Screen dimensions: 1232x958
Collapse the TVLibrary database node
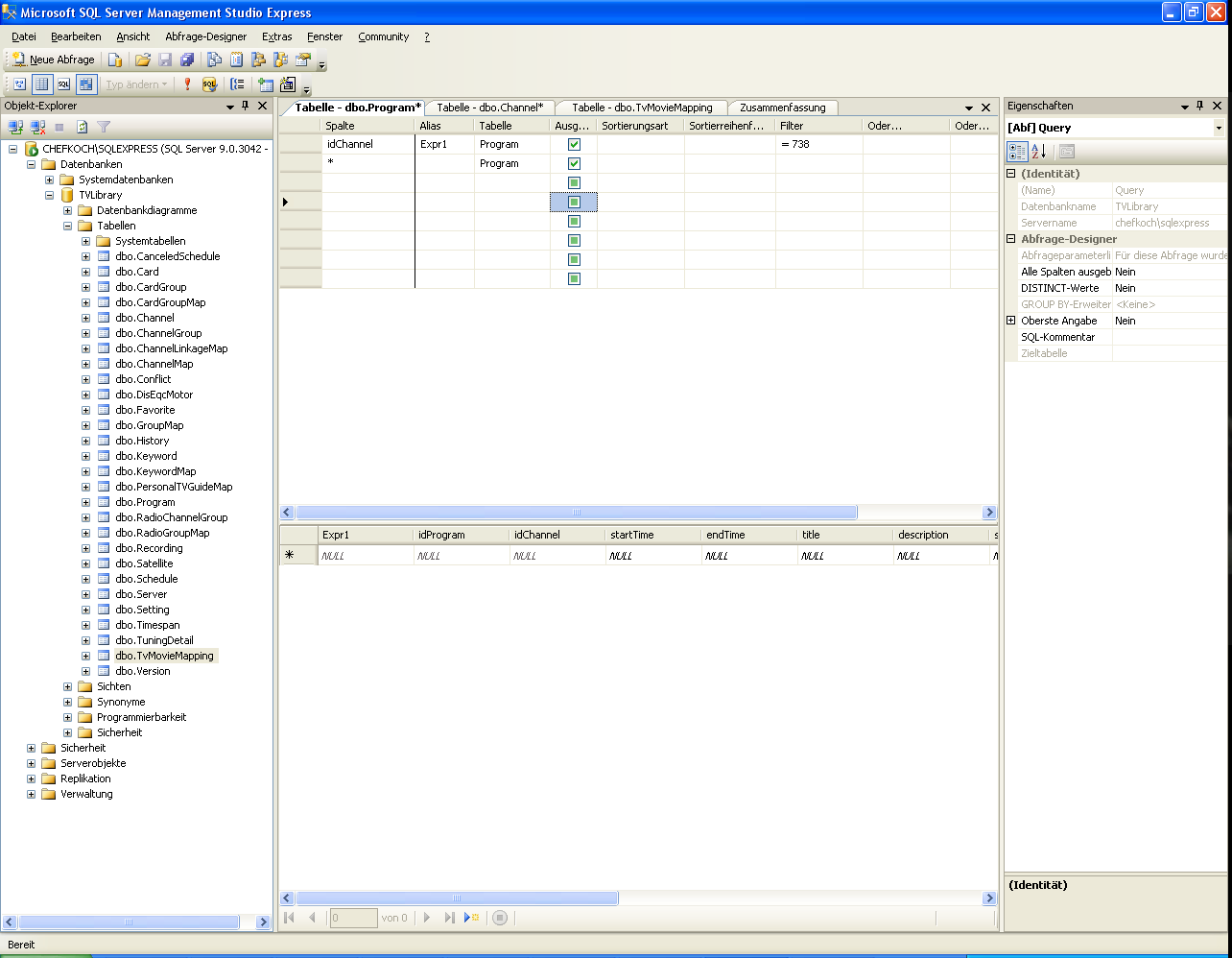50,195
